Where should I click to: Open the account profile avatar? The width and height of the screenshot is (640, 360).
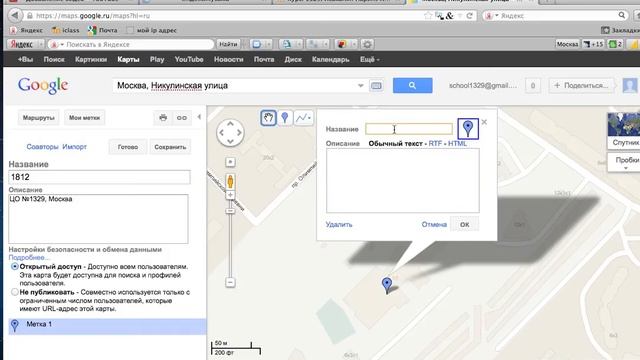click(630, 85)
